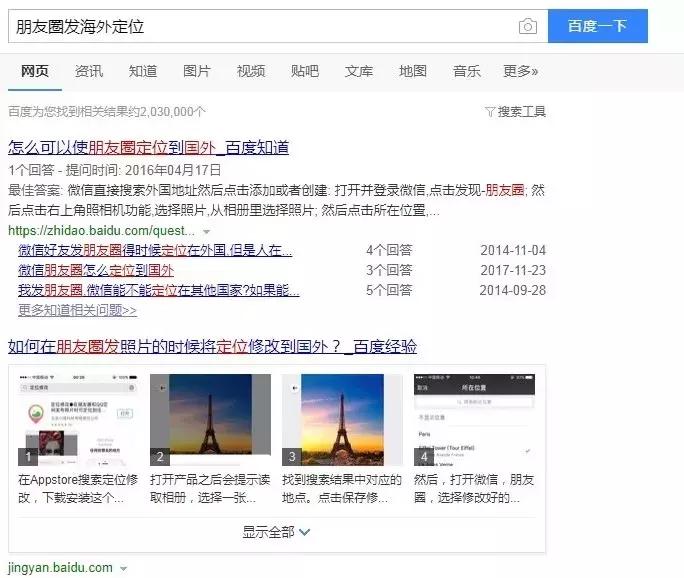Expand the 更多» tab menu
Image resolution: width=684 pixels, height=578 pixels.
coord(520,71)
